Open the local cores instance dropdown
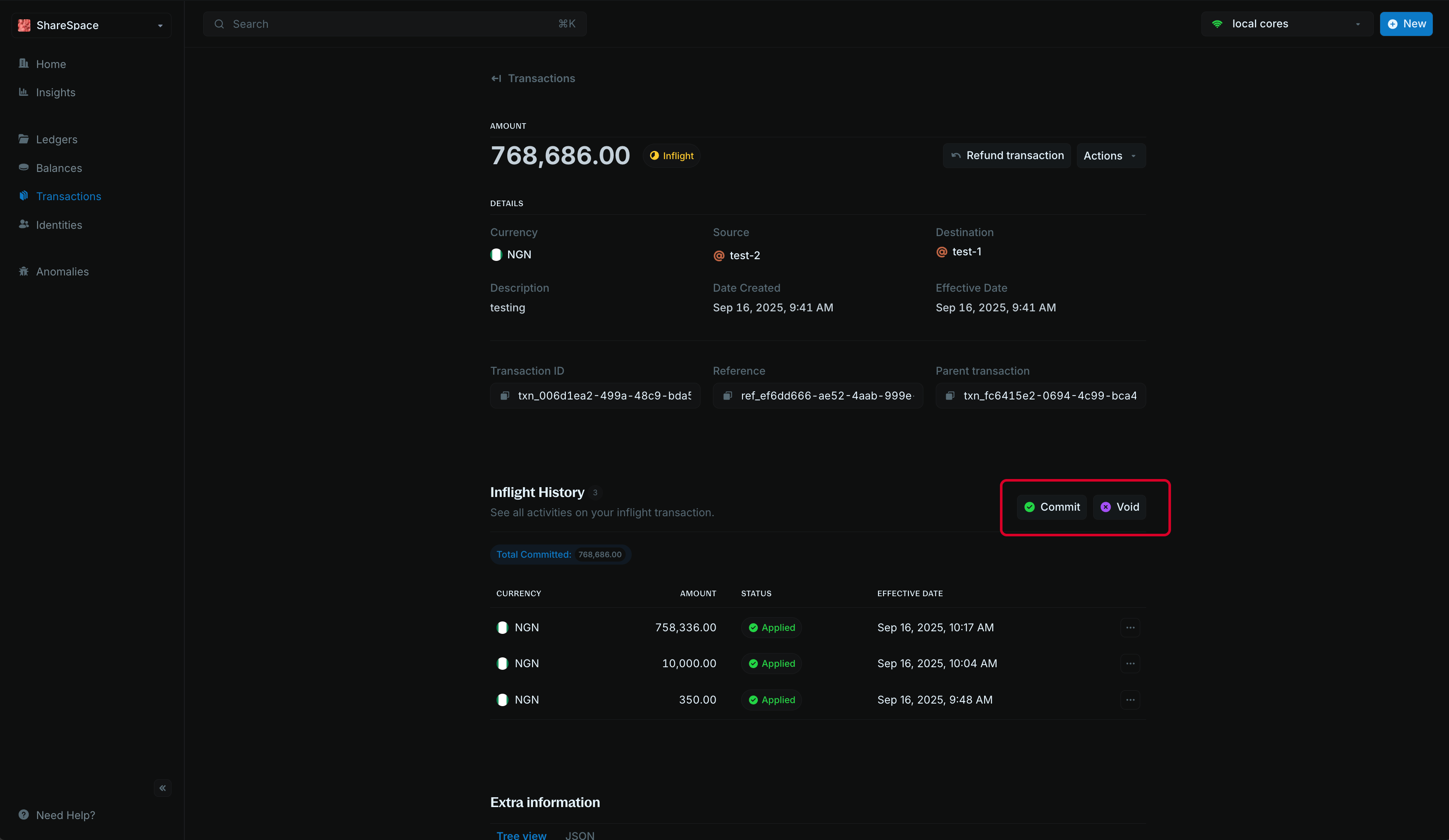Viewport: 1449px width, 840px height. click(x=1287, y=24)
